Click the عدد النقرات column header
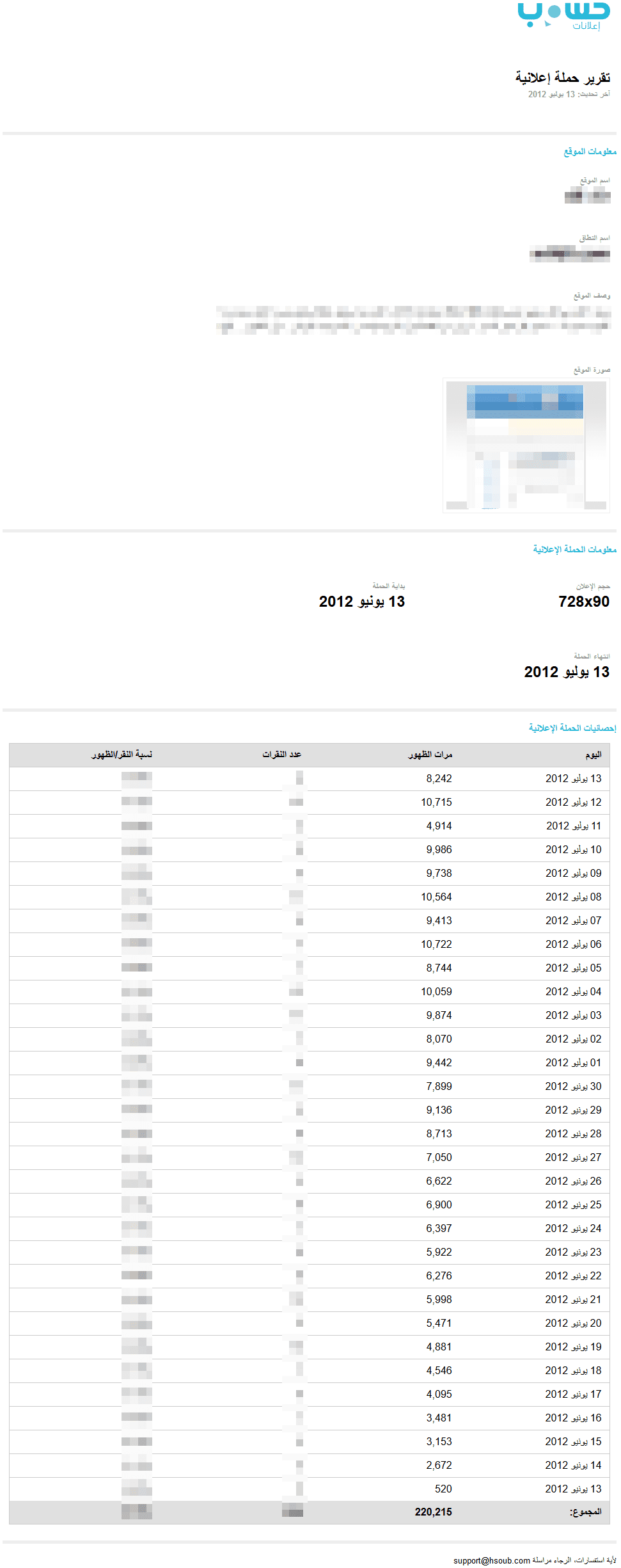The image size is (621, 1568). 281,755
